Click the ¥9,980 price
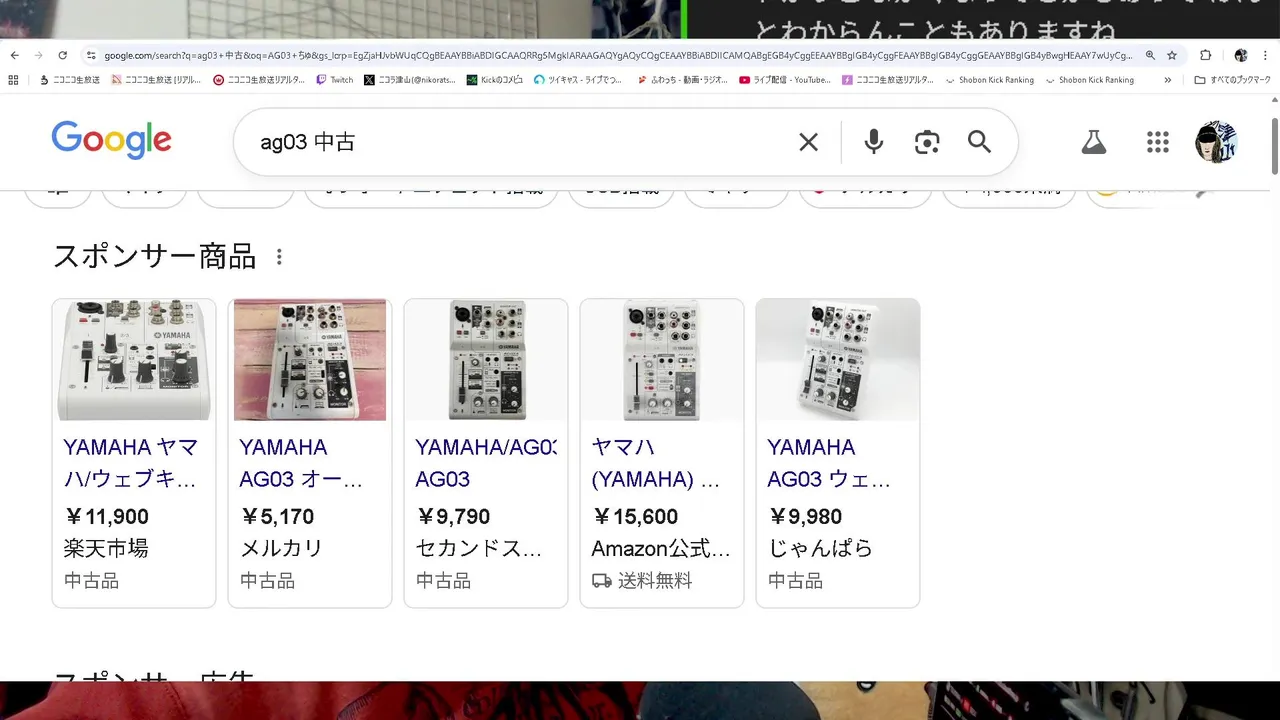Screen dimensions: 1280x720 [805, 517]
